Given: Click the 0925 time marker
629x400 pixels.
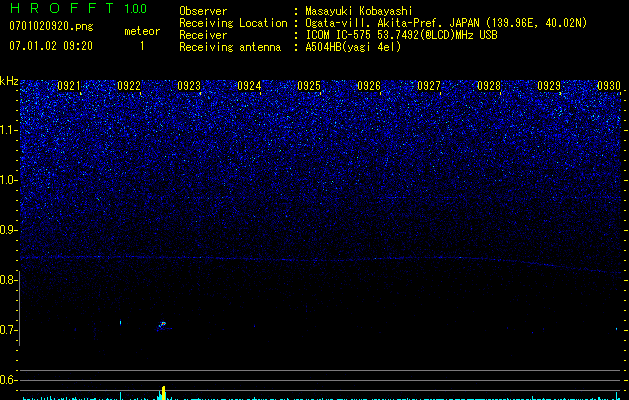Looking at the screenshot, I should pyautogui.click(x=309, y=86).
